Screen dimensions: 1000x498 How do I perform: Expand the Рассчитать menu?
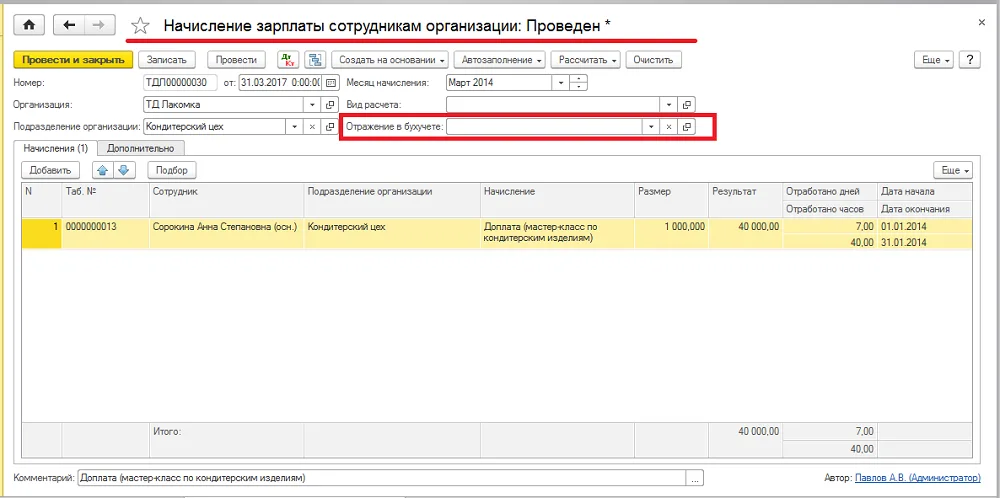585,60
